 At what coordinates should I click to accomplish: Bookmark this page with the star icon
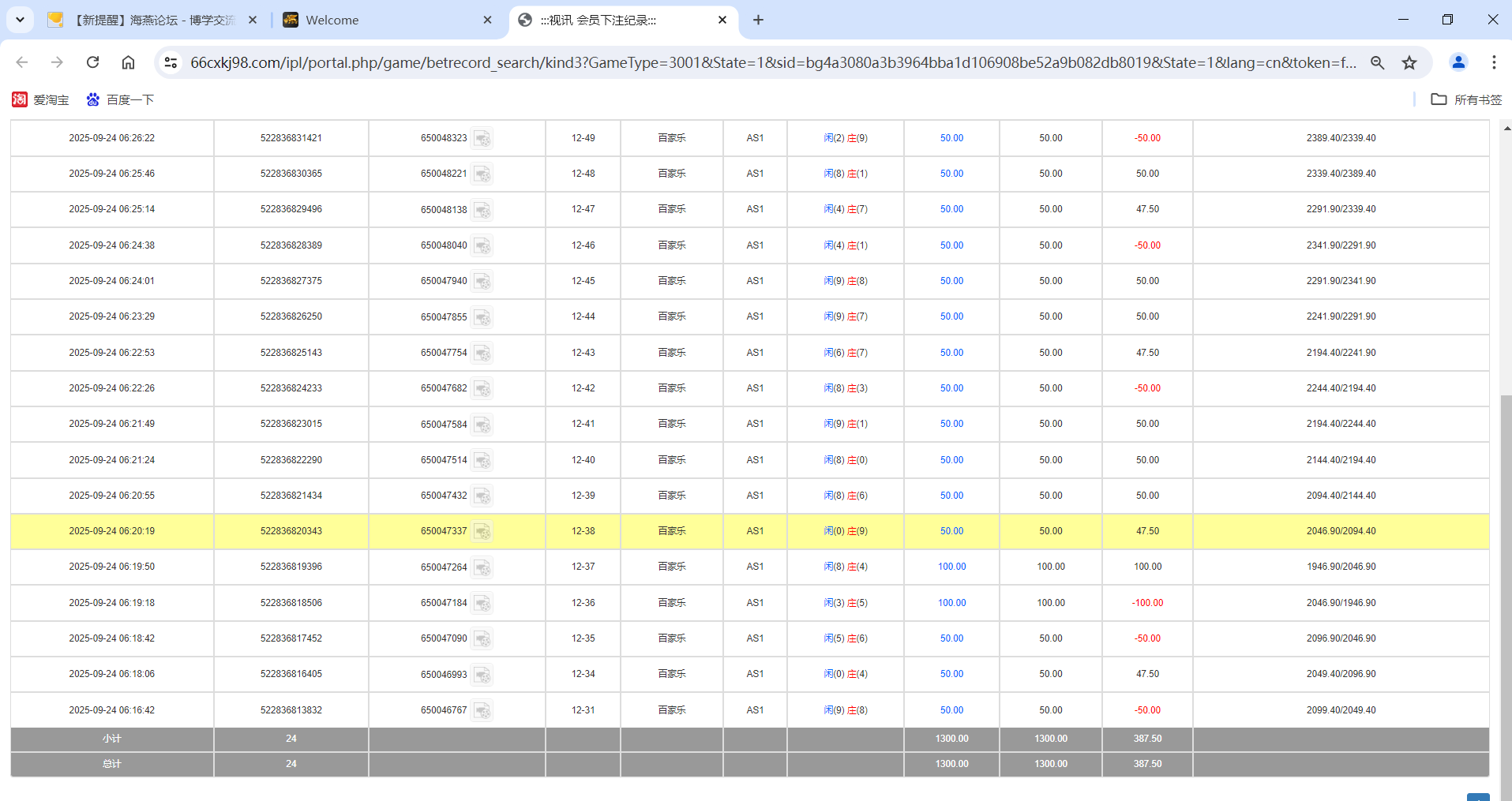(x=1409, y=62)
